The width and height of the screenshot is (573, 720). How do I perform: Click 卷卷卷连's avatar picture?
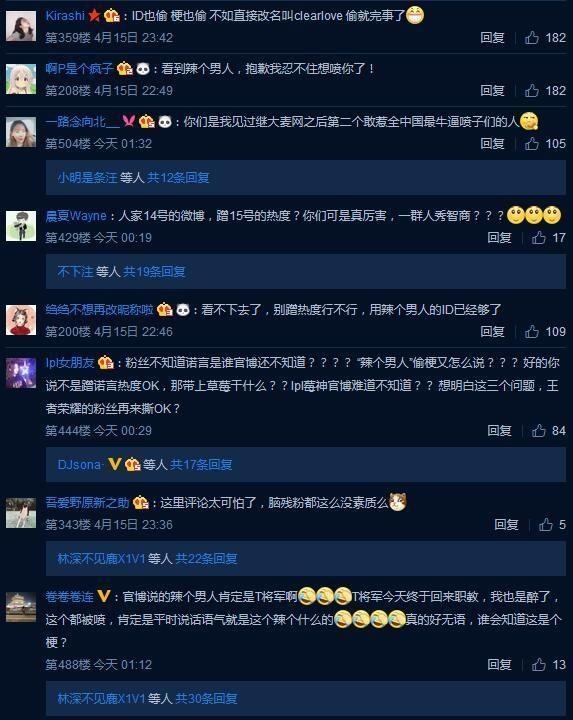pyautogui.click(x=21, y=607)
